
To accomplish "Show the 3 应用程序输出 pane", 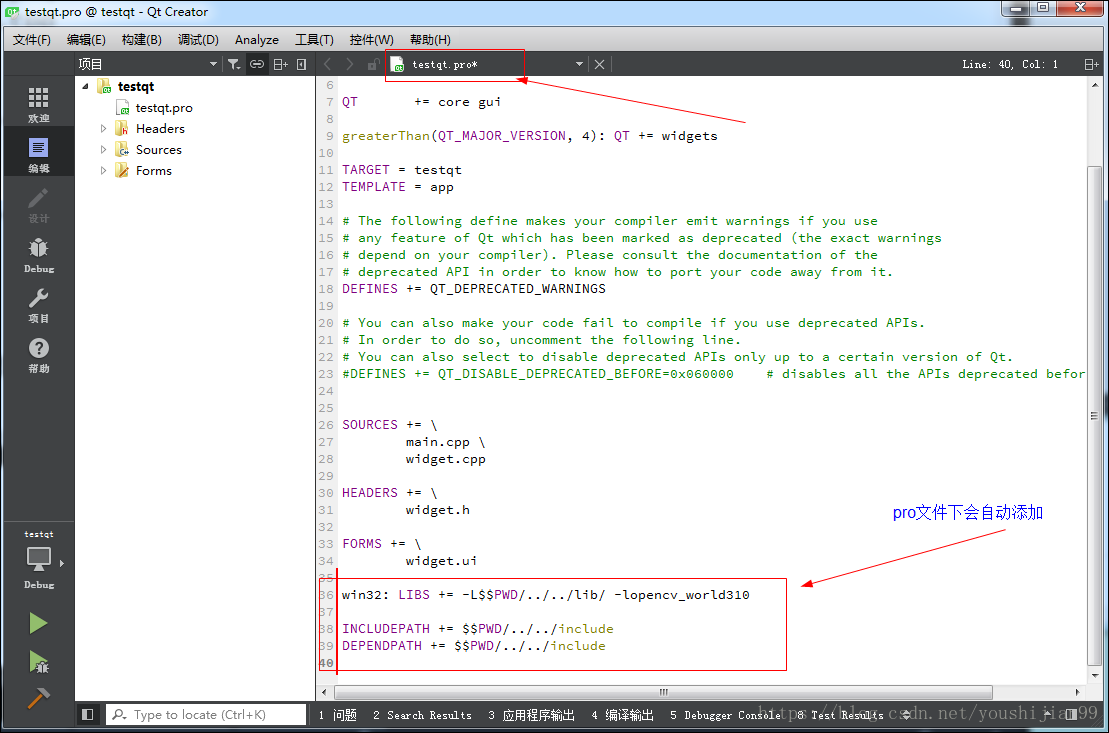I will (x=531, y=715).
